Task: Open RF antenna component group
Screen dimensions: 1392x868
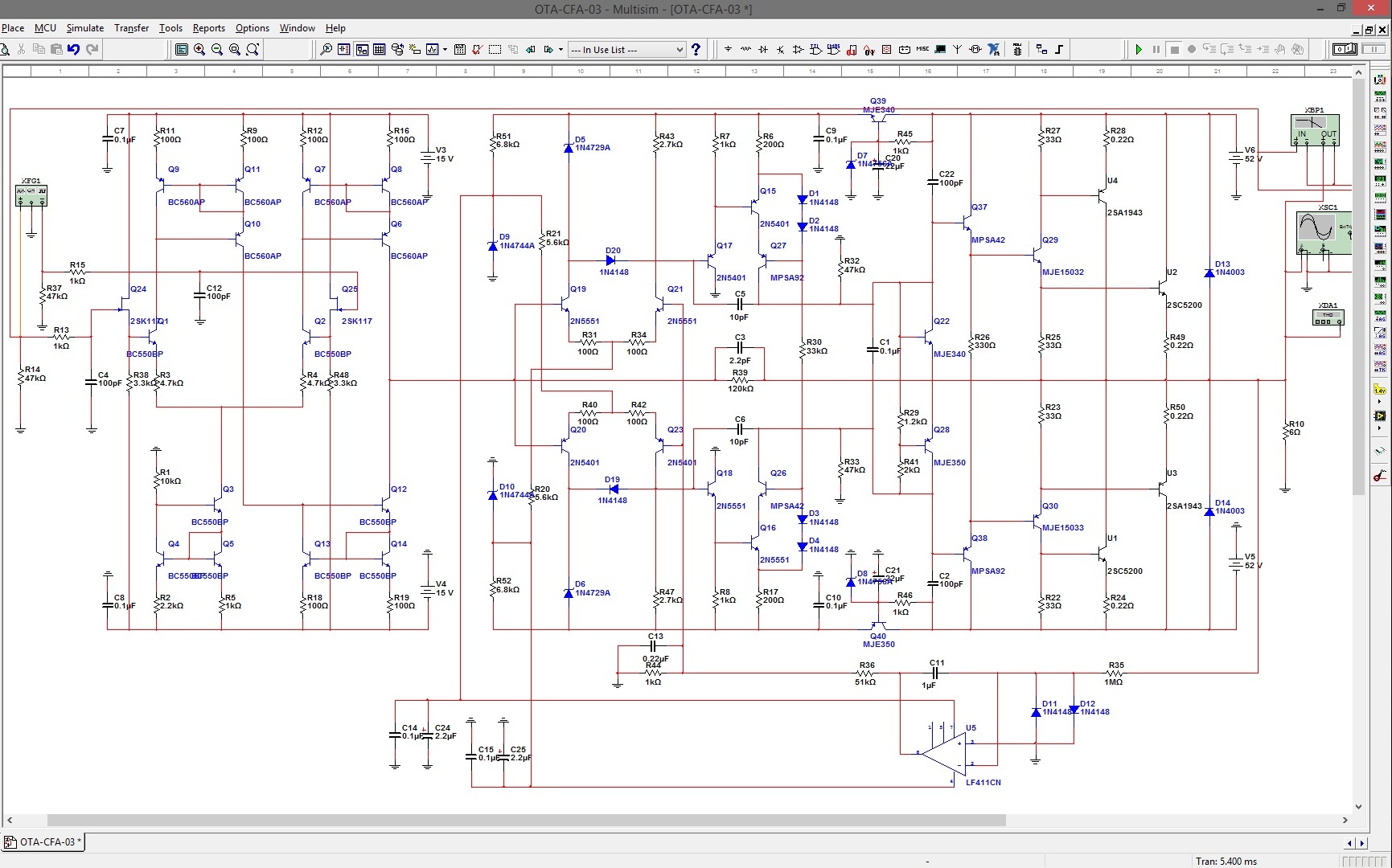Action: (958, 50)
